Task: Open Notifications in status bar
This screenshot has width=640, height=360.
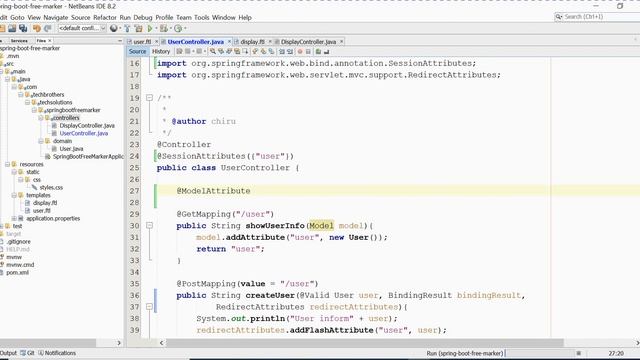Action: pyautogui.click(x=57, y=353)
